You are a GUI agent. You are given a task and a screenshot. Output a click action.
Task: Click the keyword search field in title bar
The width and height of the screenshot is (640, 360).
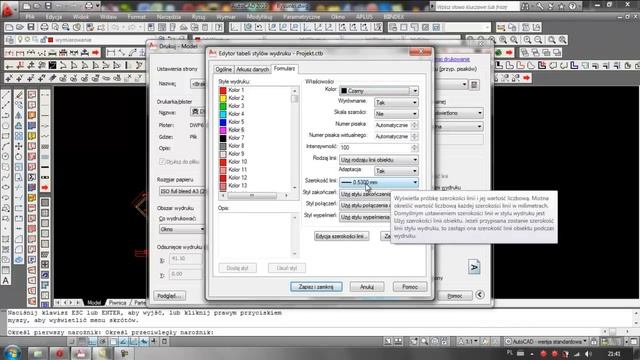pos(477,7)
